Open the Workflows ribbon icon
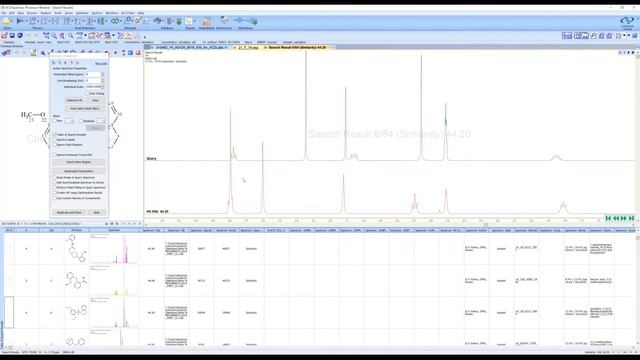Image resolution: width=640 pixels, height=360 pixels. pyautogui.click(x=245, y=21)
